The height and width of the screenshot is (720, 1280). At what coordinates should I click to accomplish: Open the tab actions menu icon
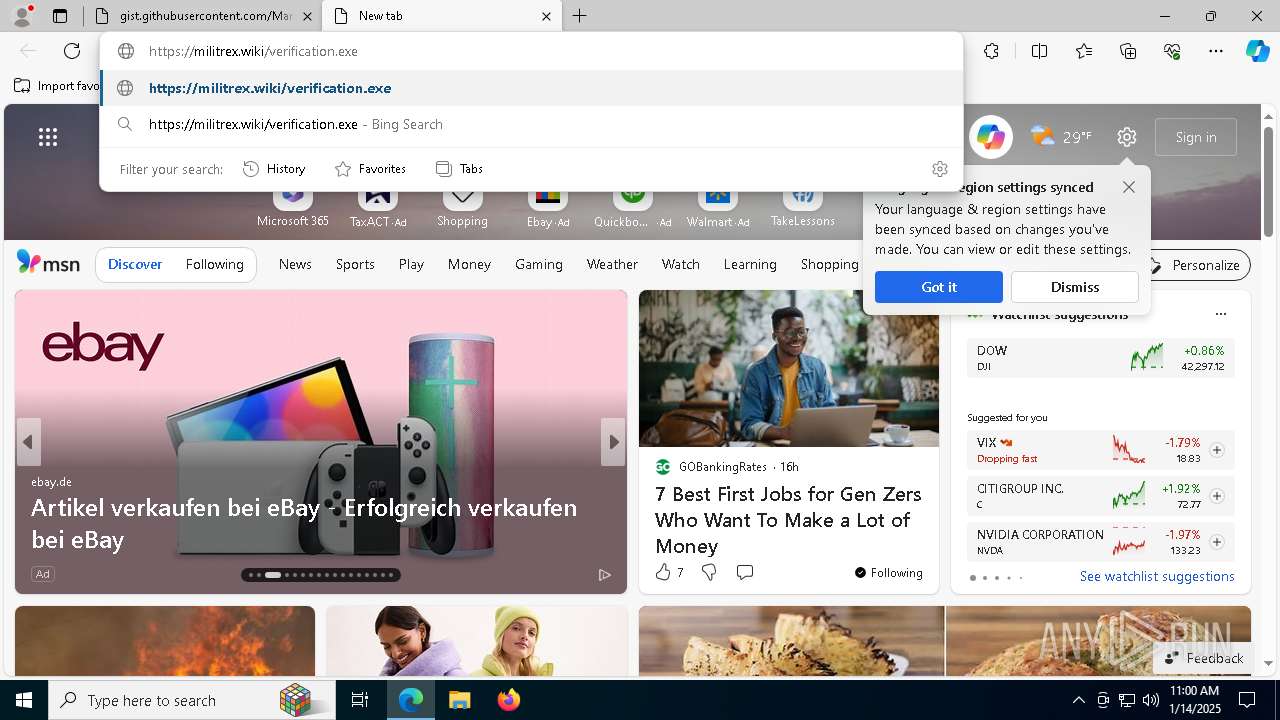coord(60,16)
